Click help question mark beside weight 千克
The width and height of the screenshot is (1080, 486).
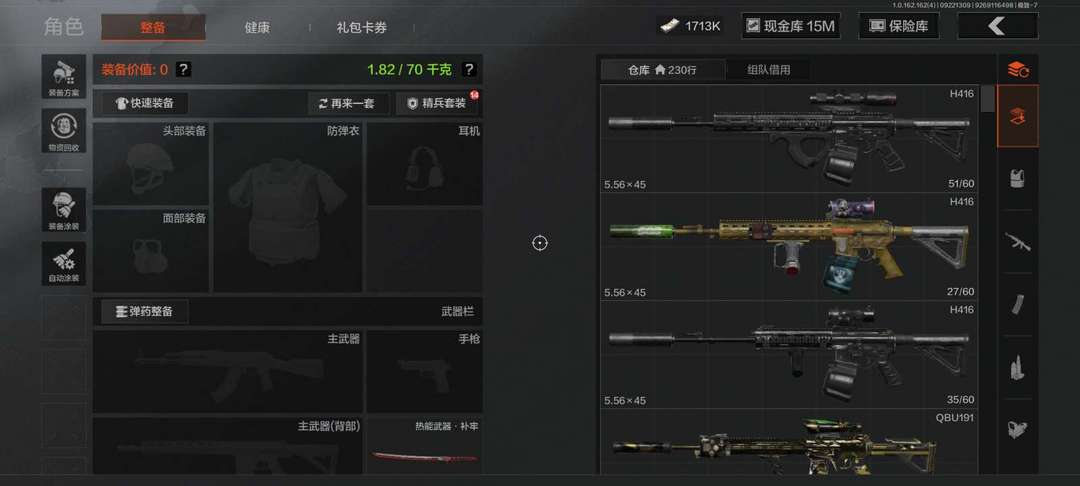coord(468,69)
